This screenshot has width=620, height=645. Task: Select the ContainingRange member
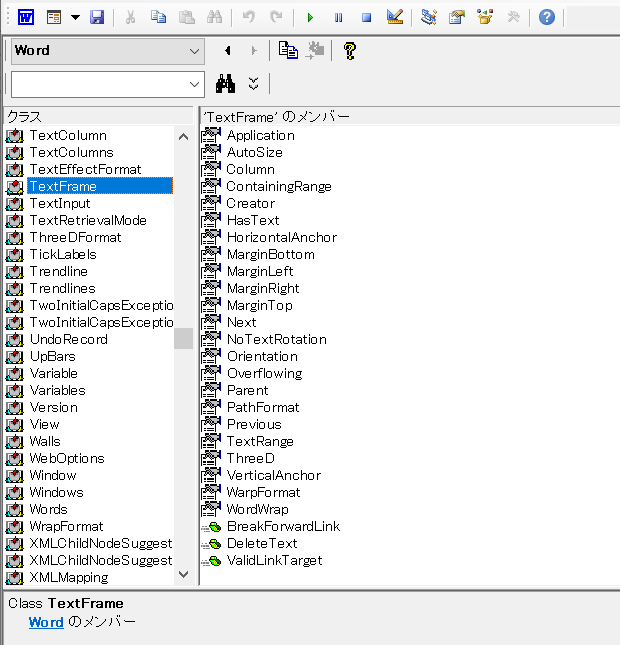coord(279,186)
